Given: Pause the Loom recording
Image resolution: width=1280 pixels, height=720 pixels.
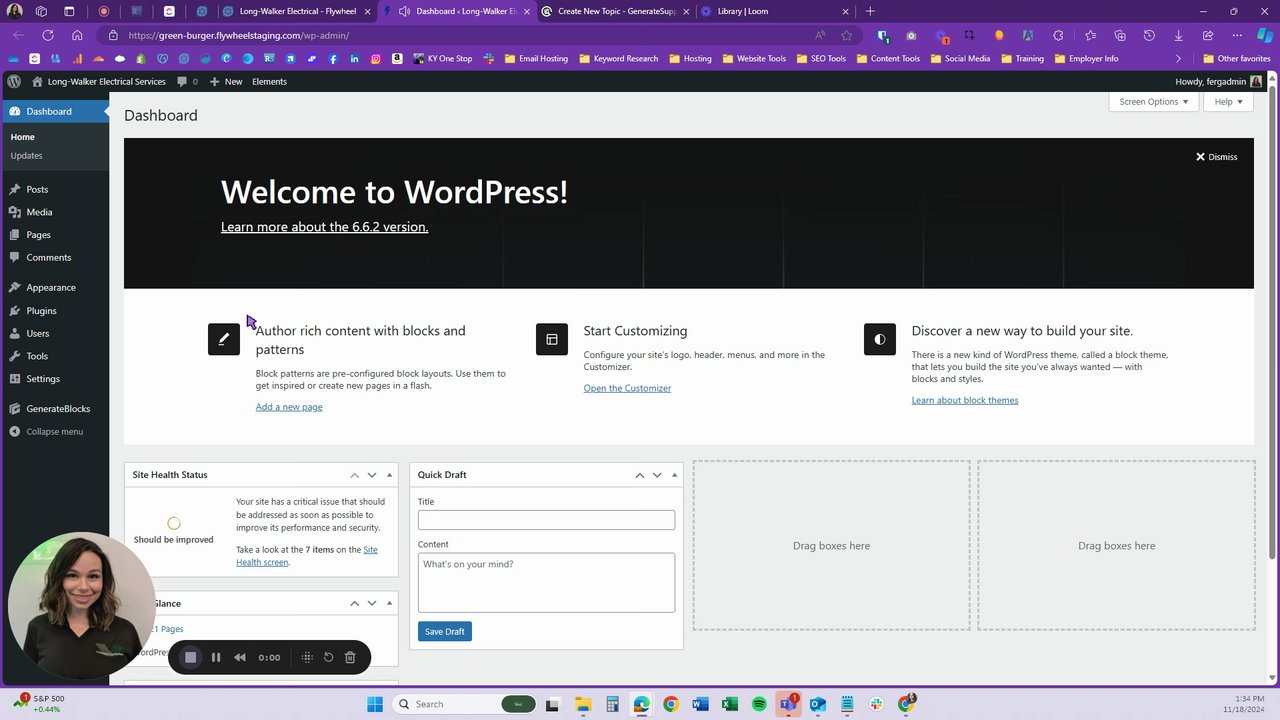Looking at the screenshot, I should pyautogui.click(x=216, y=657).
